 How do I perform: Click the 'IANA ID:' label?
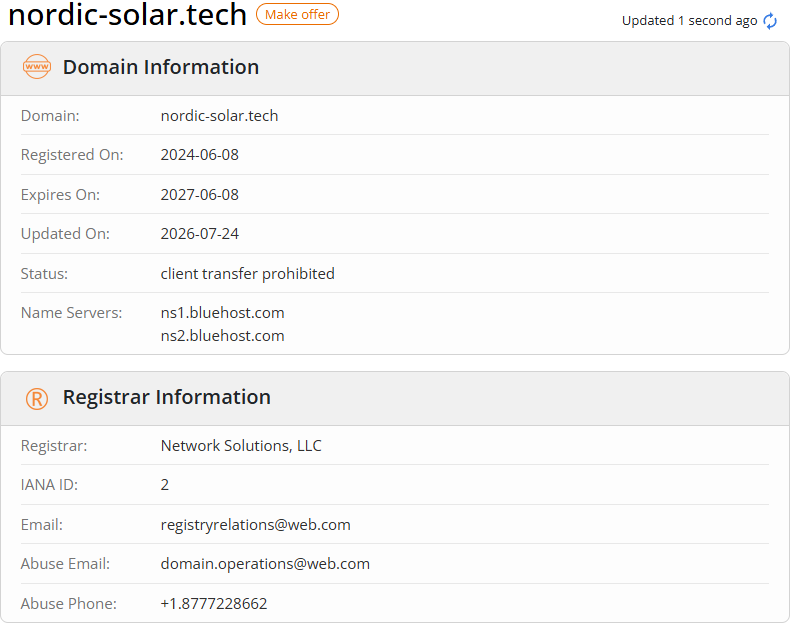pyautogui.click(x=49, y=485)
